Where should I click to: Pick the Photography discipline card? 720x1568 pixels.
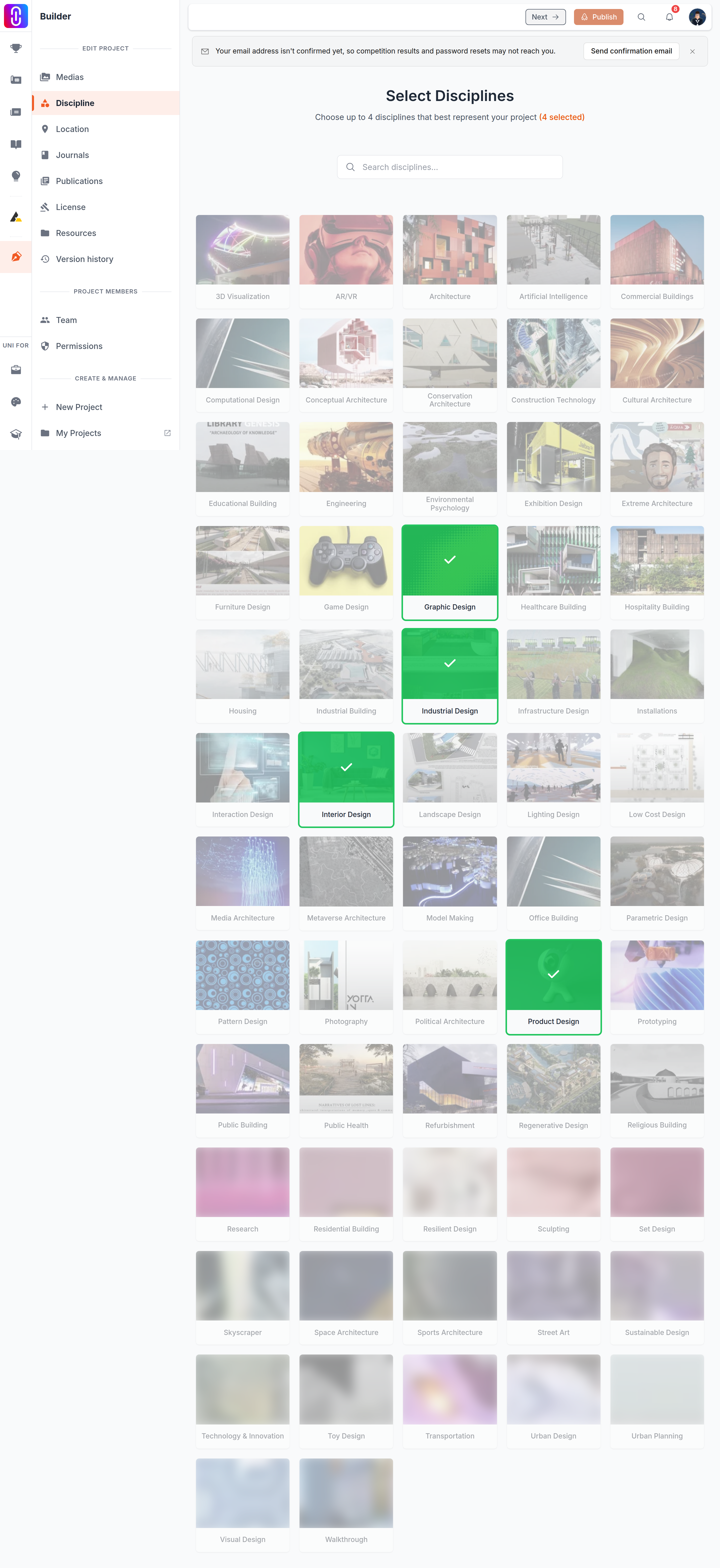point(346,987)
